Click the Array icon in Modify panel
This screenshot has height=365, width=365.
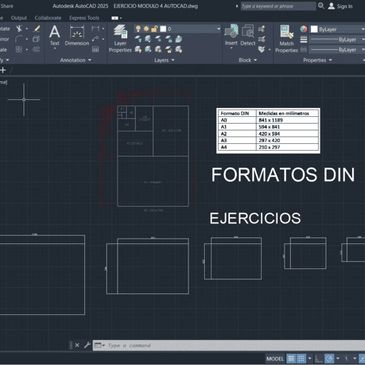tap(19, 50)
